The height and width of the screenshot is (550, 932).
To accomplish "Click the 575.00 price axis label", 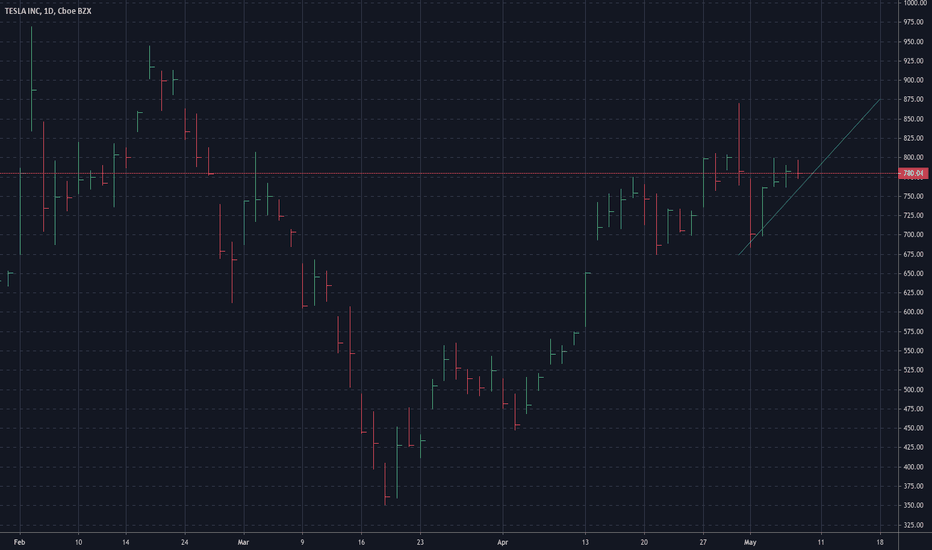I will pos(913,331).
